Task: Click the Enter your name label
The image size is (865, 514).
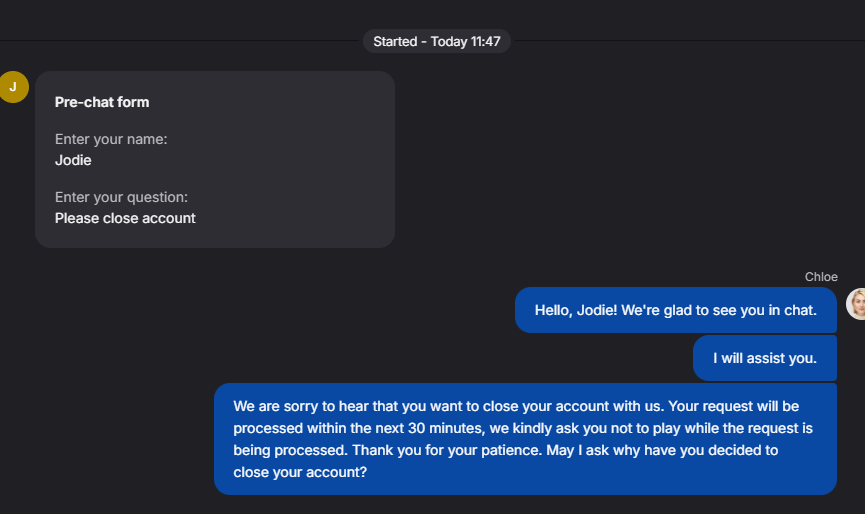Action: point(111,139)
